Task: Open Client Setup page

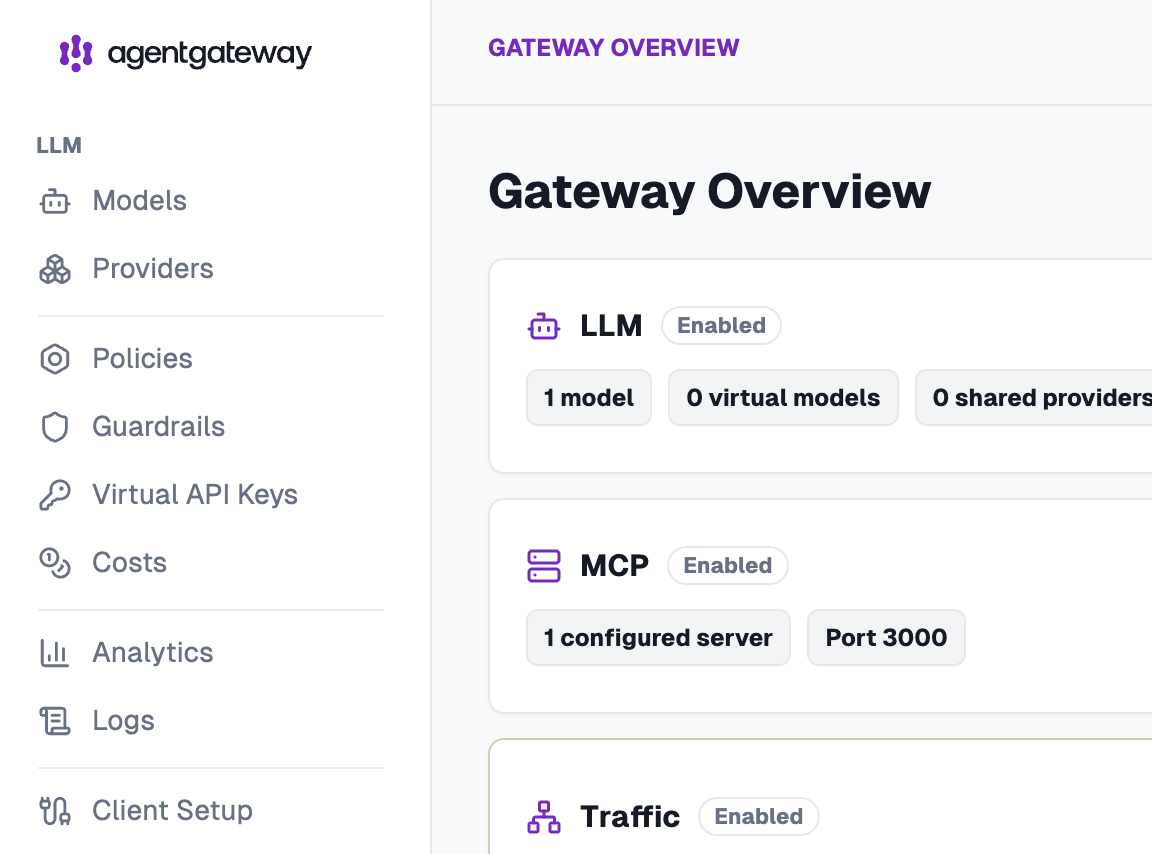Action: tap(173, 811)
